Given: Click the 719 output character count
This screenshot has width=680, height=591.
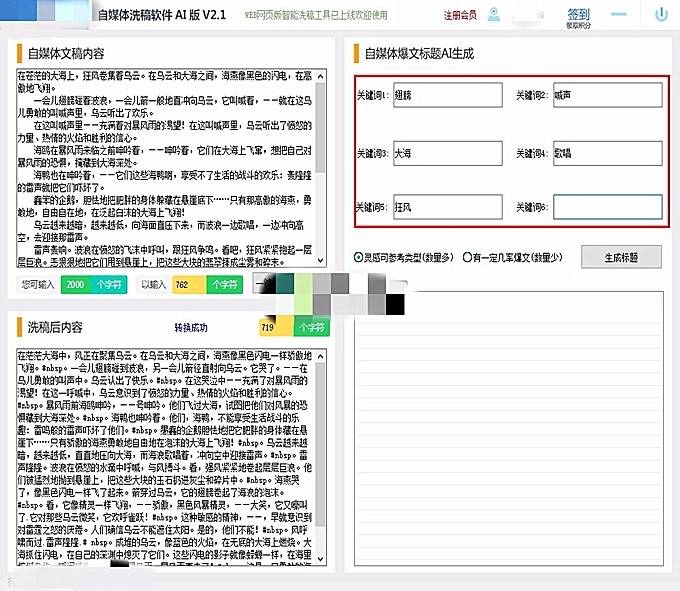Looking at the screenshot, I should click(x=276, y=327).
